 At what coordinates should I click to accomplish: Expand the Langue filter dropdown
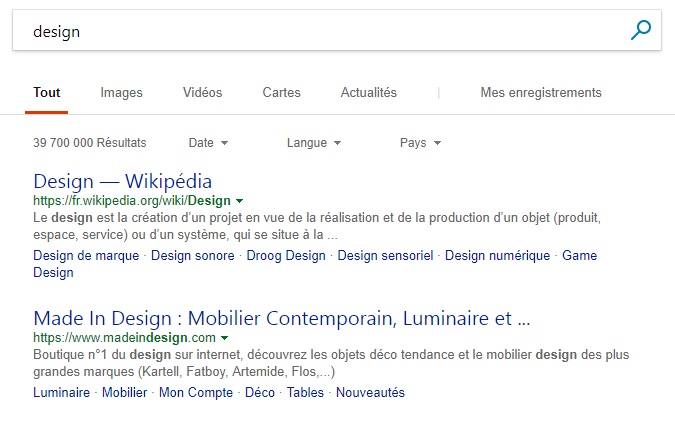[x=314, y=142]
